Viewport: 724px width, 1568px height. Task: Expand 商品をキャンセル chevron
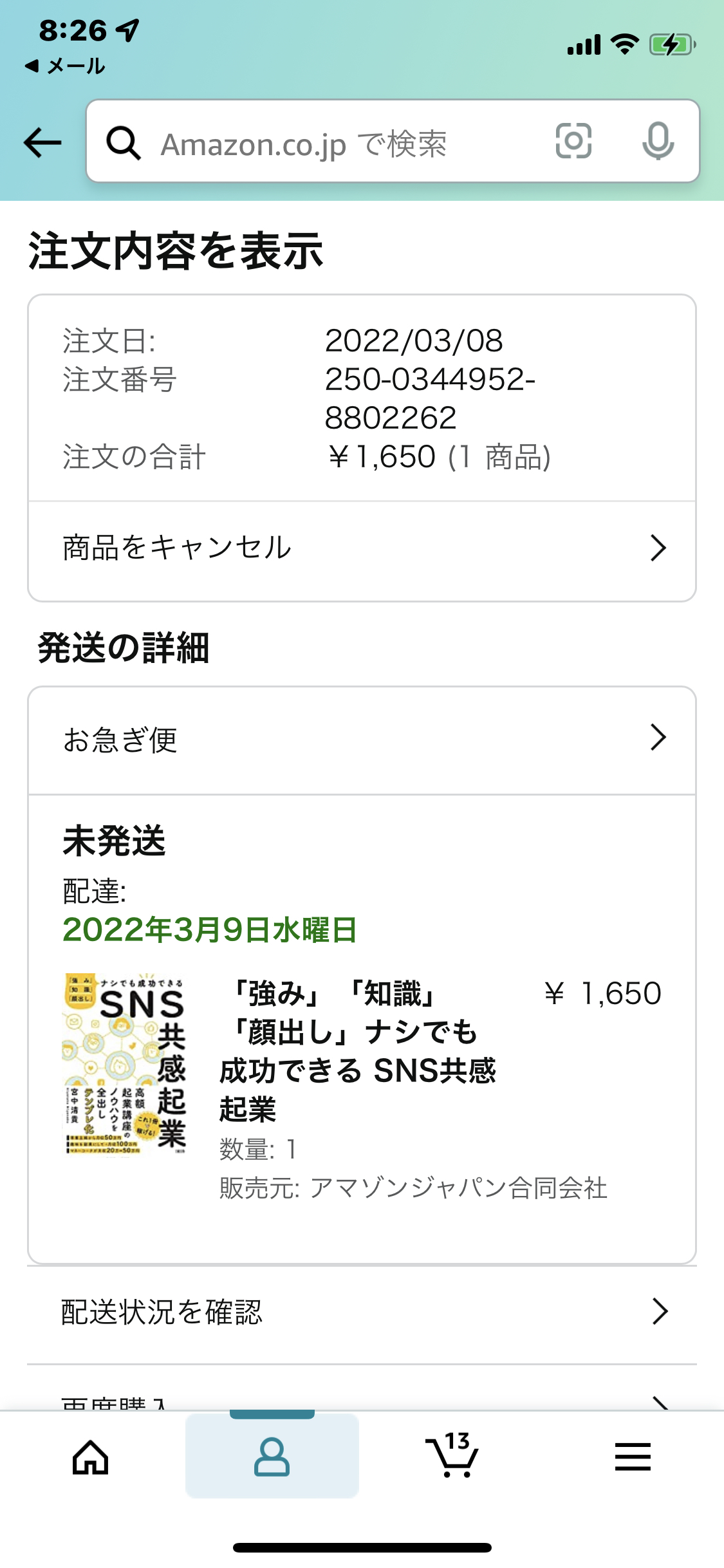point(658,548)
